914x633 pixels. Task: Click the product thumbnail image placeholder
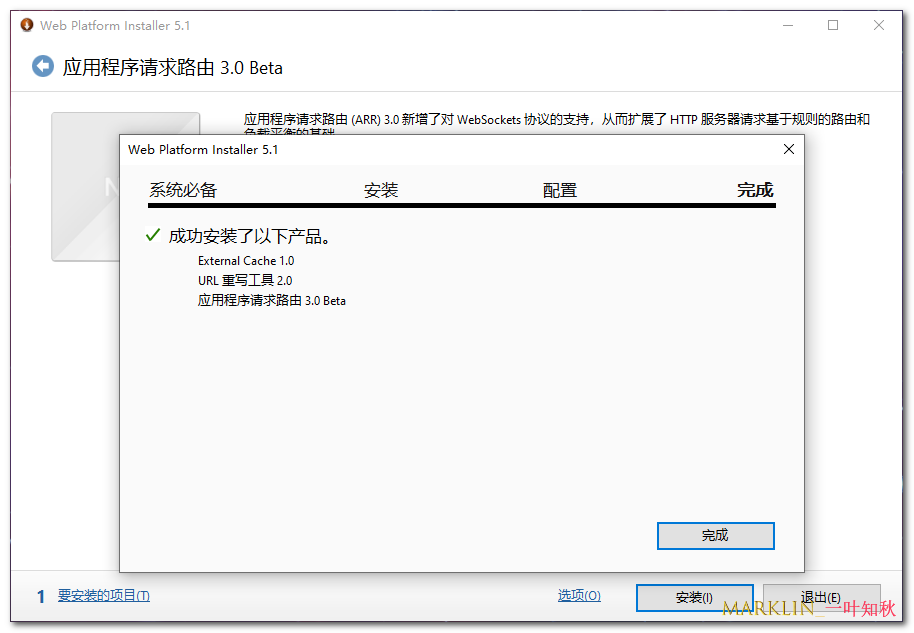(86, 187)
